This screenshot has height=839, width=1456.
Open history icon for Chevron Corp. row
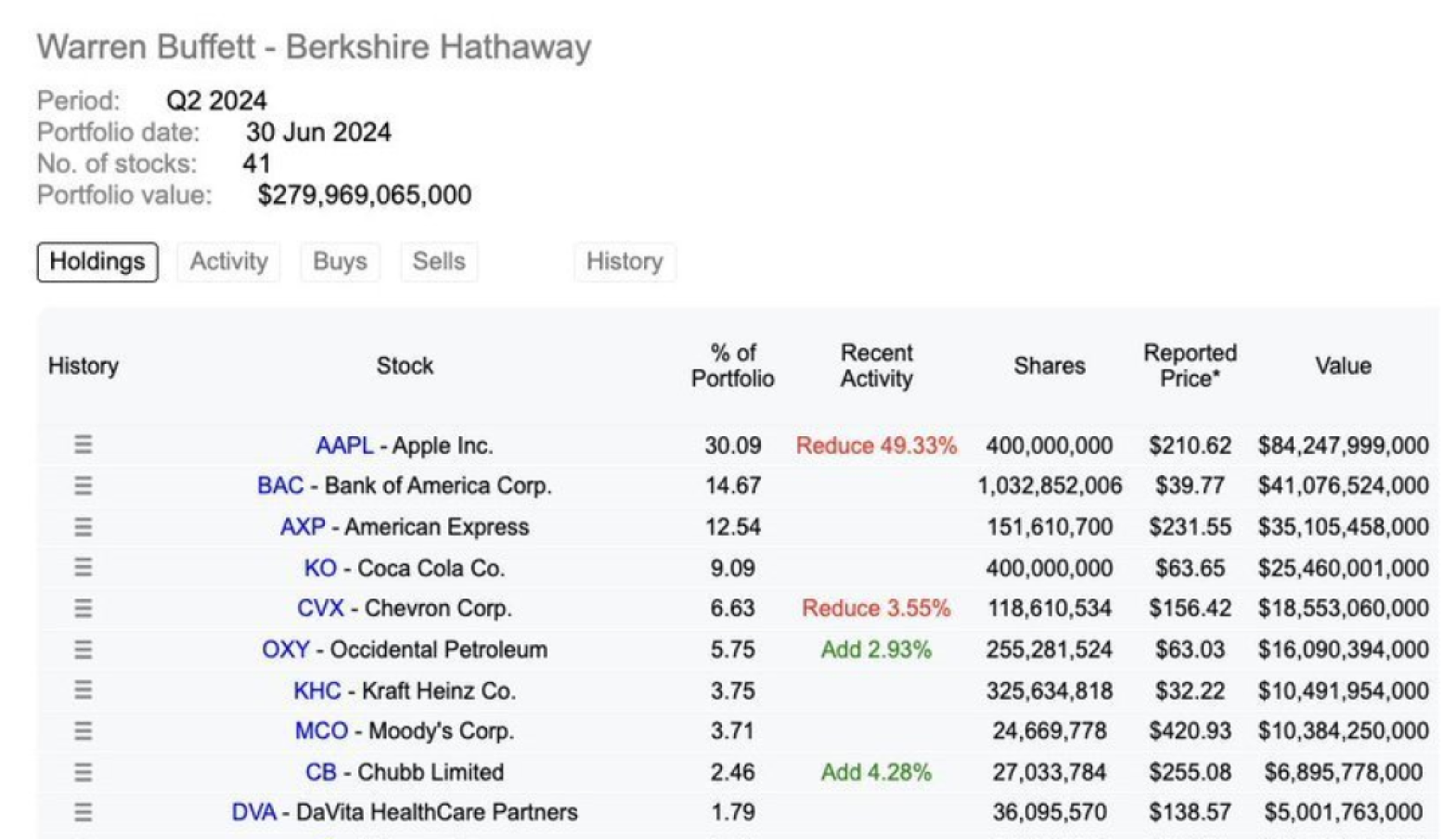click(x=83, y=608)
